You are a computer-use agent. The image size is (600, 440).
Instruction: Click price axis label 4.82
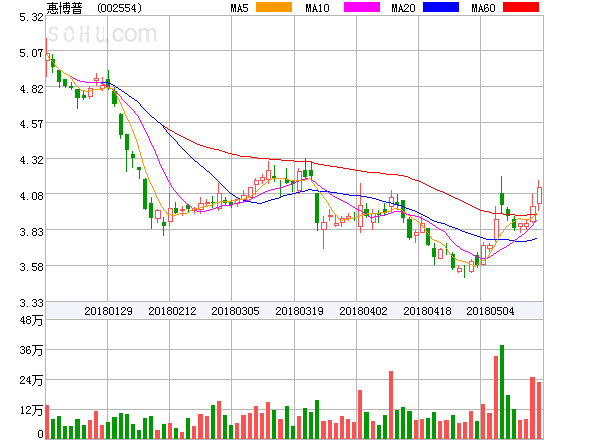(x=31, y=89)
